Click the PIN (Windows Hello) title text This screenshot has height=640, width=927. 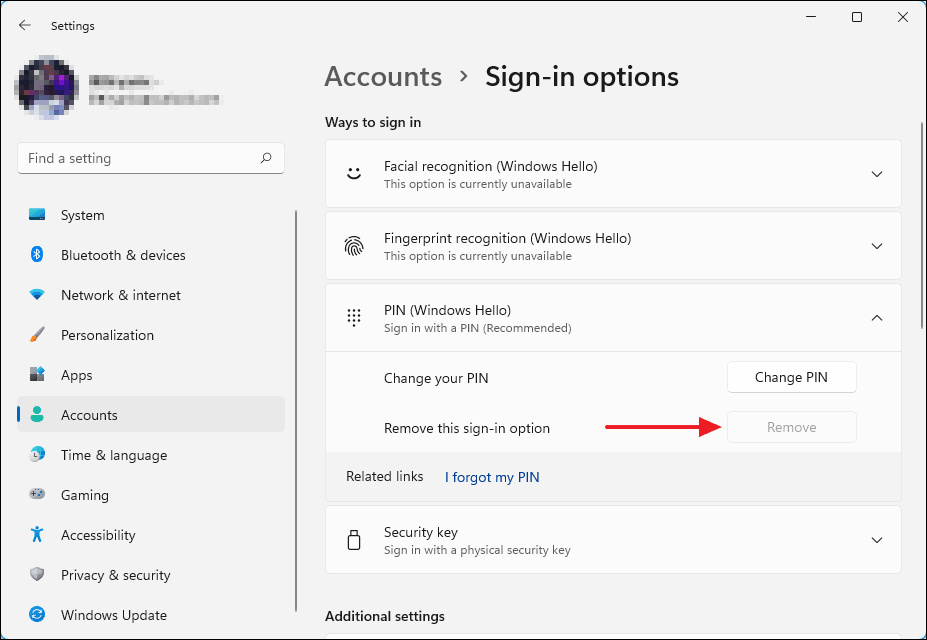[x=448, y=310]
